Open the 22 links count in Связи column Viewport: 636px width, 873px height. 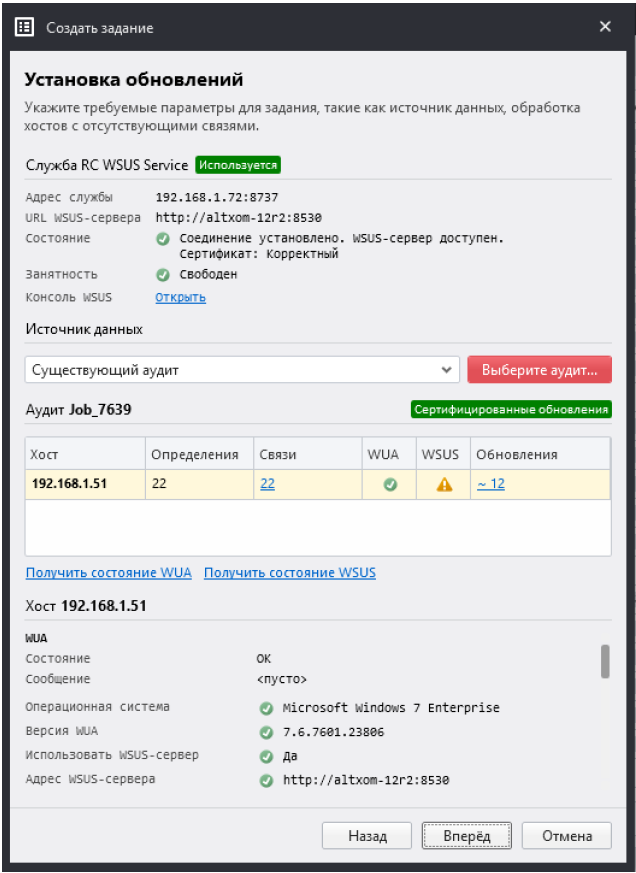click(267, 484)
